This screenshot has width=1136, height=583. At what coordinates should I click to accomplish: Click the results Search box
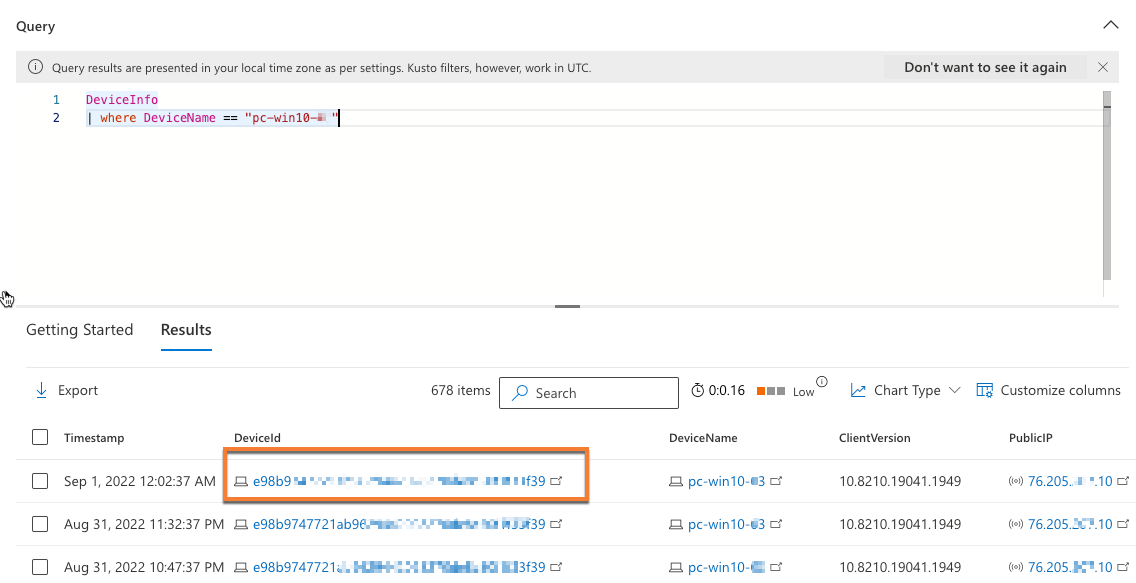coord(588,393)
